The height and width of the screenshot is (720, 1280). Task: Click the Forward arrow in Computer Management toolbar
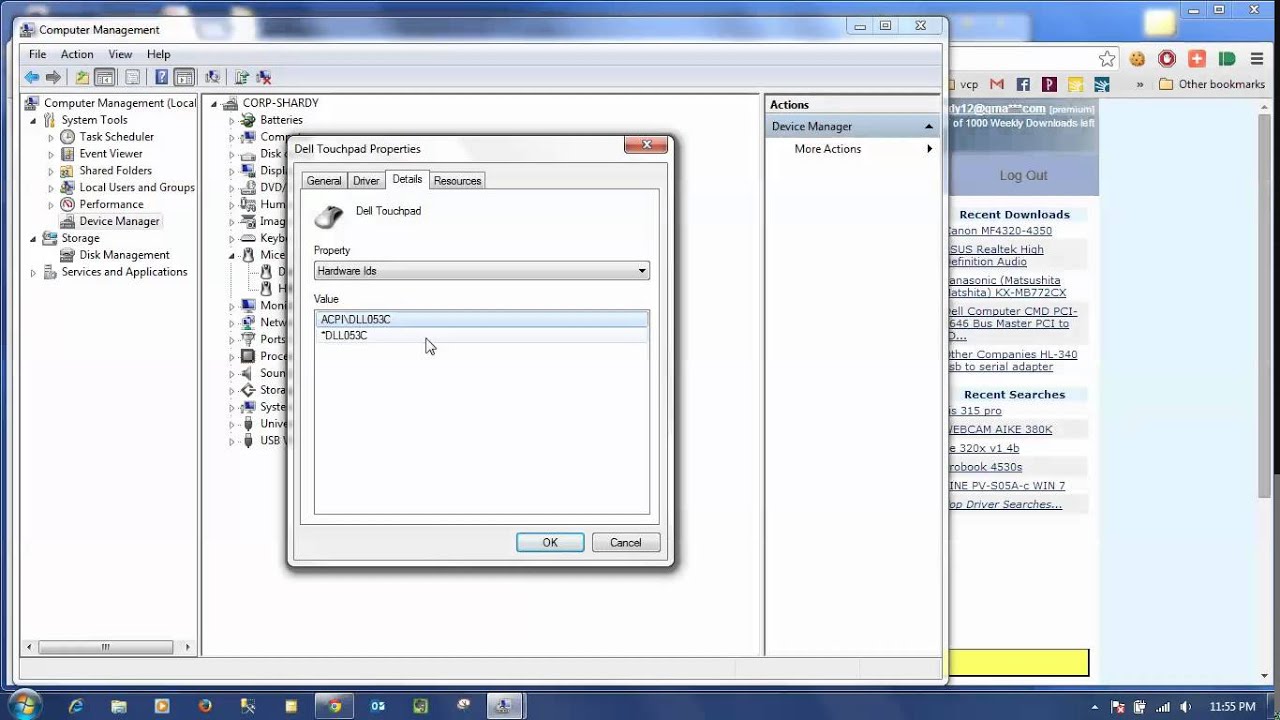click(54, 77)
